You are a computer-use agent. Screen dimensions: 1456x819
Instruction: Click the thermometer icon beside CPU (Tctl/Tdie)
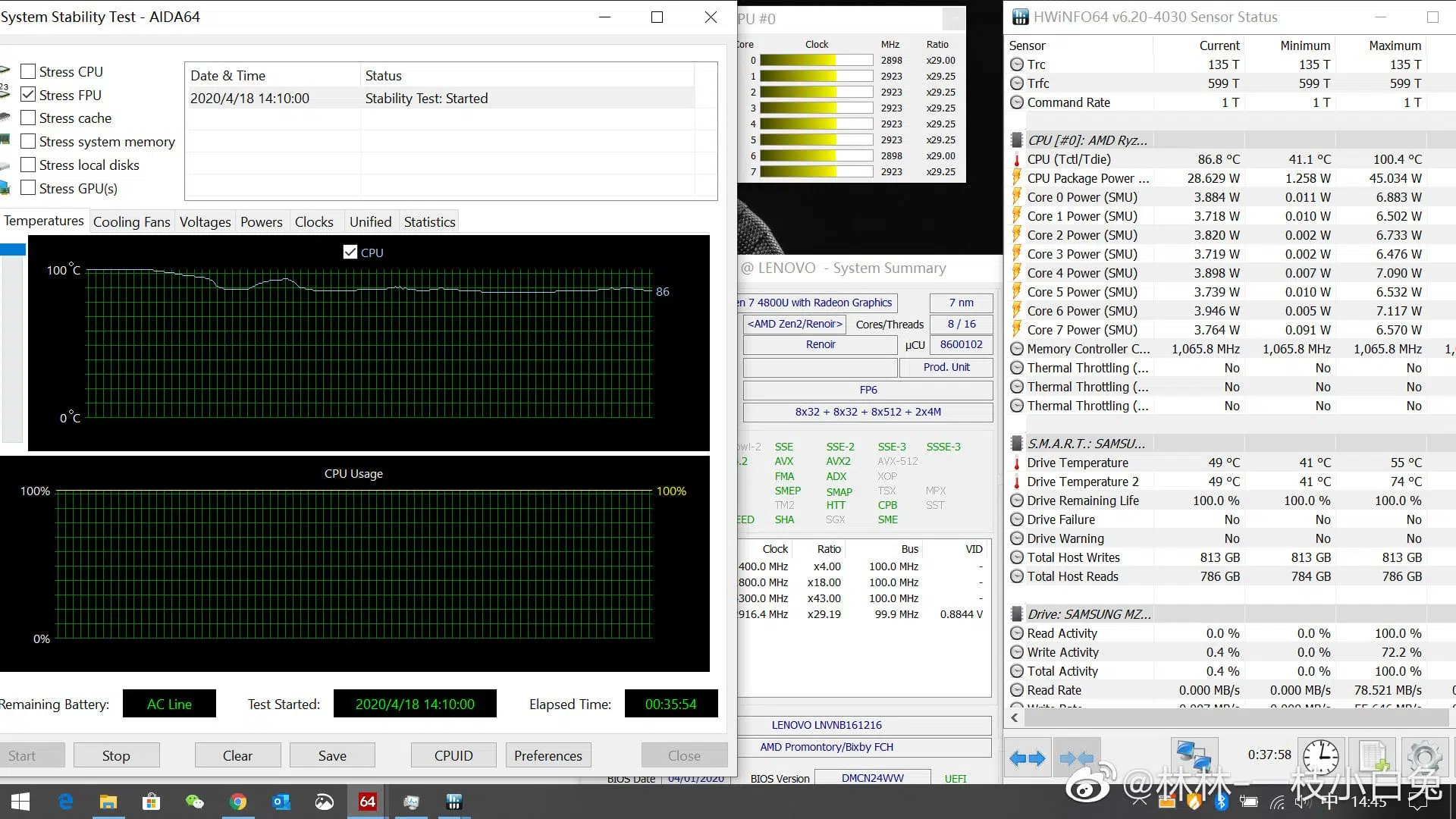click(1017, 160)
